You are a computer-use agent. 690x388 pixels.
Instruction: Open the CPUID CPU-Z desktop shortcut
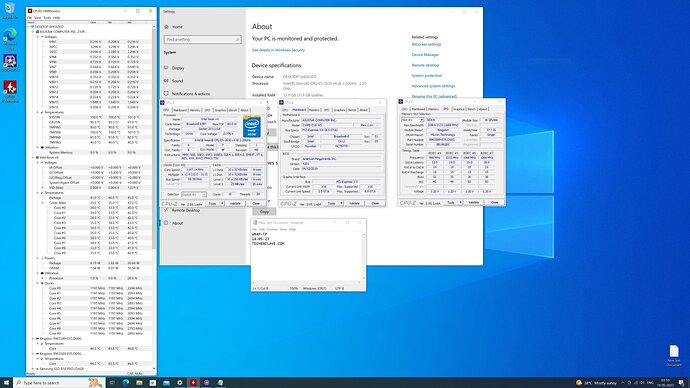10,62
